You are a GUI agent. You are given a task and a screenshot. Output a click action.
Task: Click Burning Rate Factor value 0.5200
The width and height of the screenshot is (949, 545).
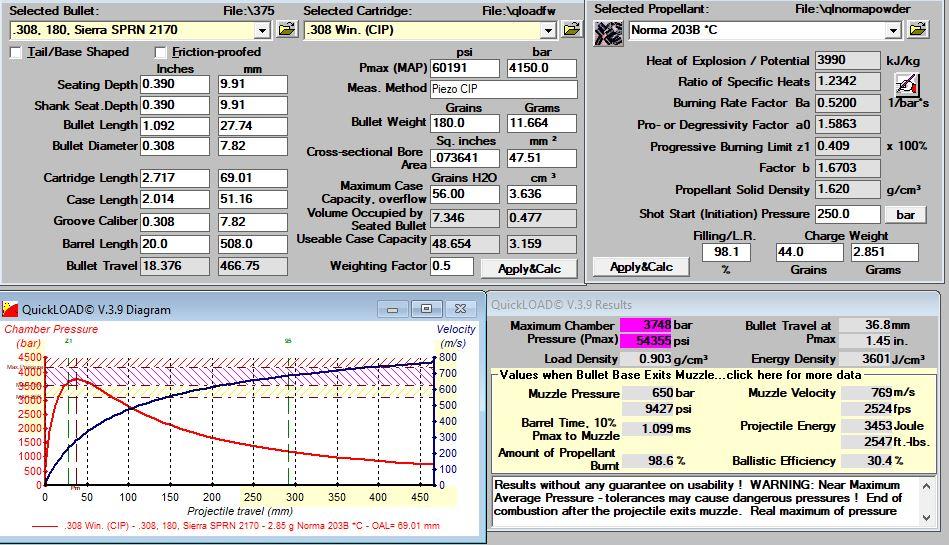848,103
